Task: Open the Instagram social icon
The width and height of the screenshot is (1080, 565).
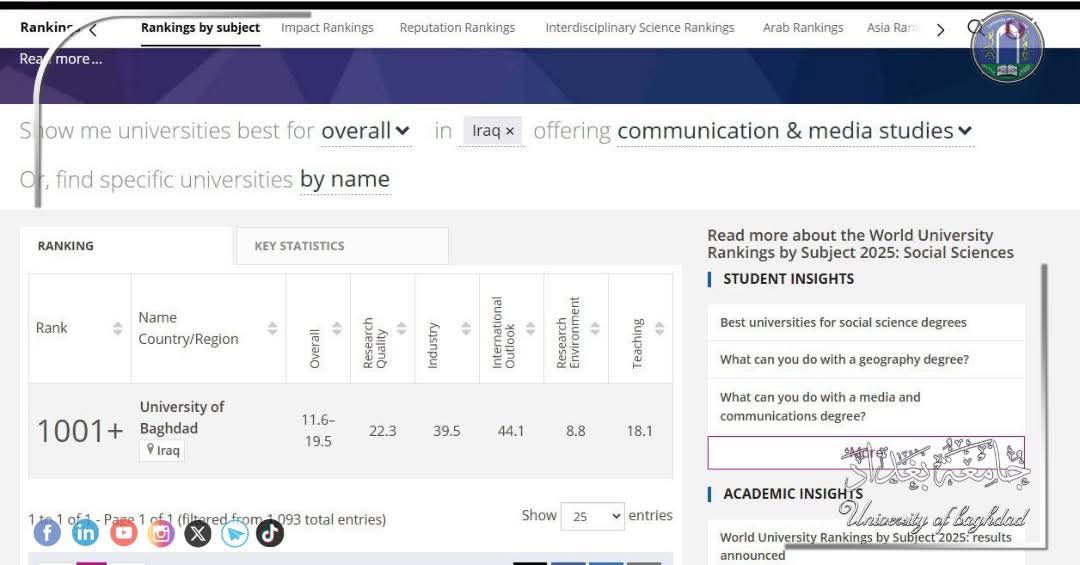Action: (x=160, y=533)
